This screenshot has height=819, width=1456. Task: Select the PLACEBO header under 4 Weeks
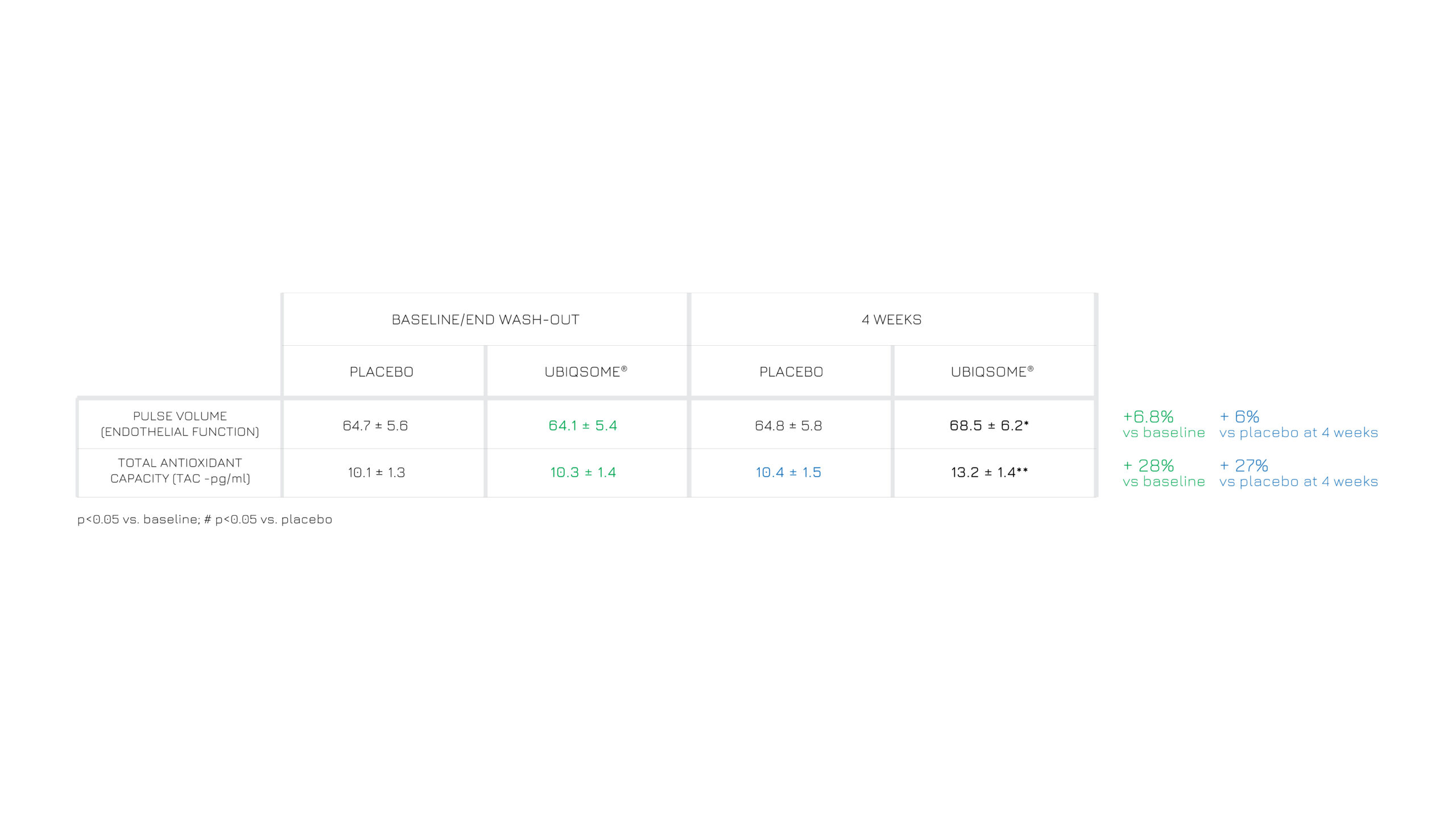(791, 372)
